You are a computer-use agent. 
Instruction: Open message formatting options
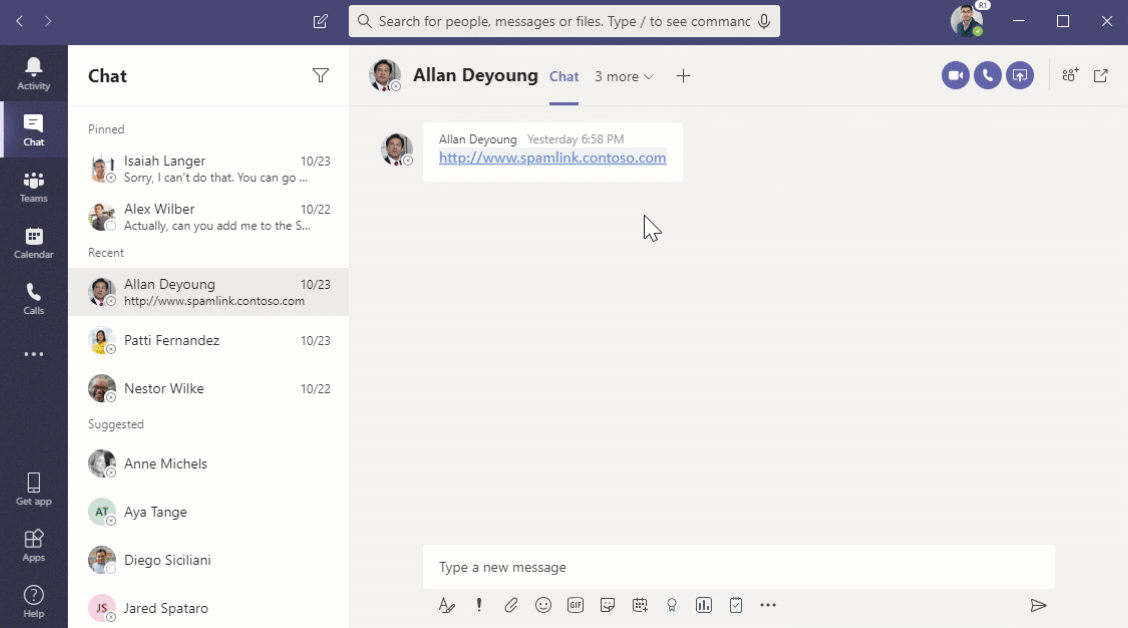(x=447, y=605)
